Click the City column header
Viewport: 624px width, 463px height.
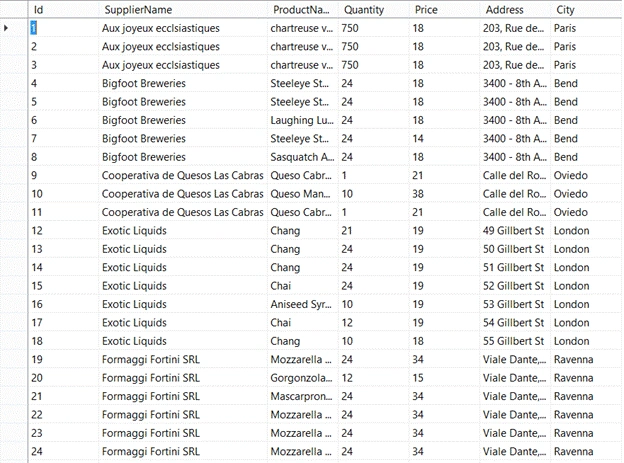click(x=587, y=10)
